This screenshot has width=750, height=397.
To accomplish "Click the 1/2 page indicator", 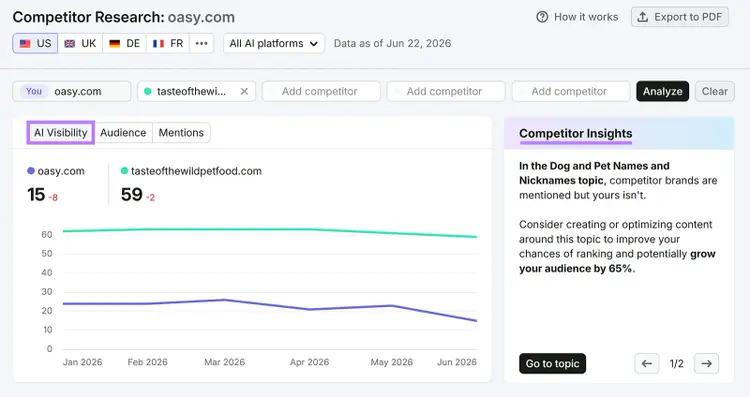I will click(x=676, y=364).
